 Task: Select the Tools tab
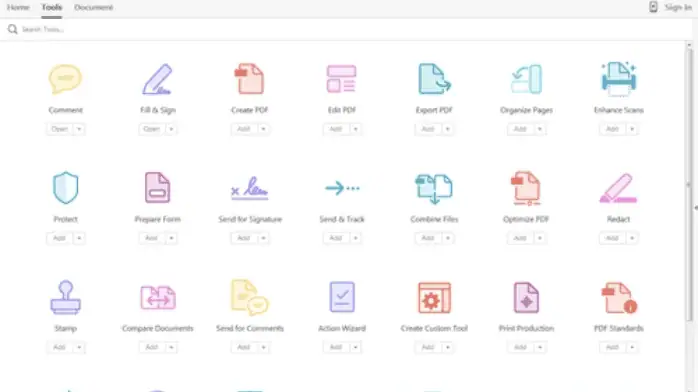coord(52,8)
